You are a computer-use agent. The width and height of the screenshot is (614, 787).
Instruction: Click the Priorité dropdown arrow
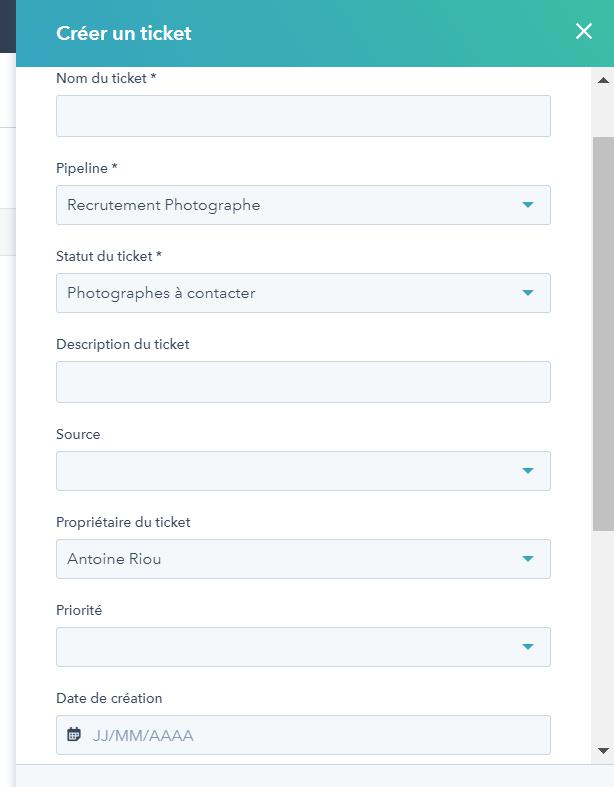click(x=528, y=647)
